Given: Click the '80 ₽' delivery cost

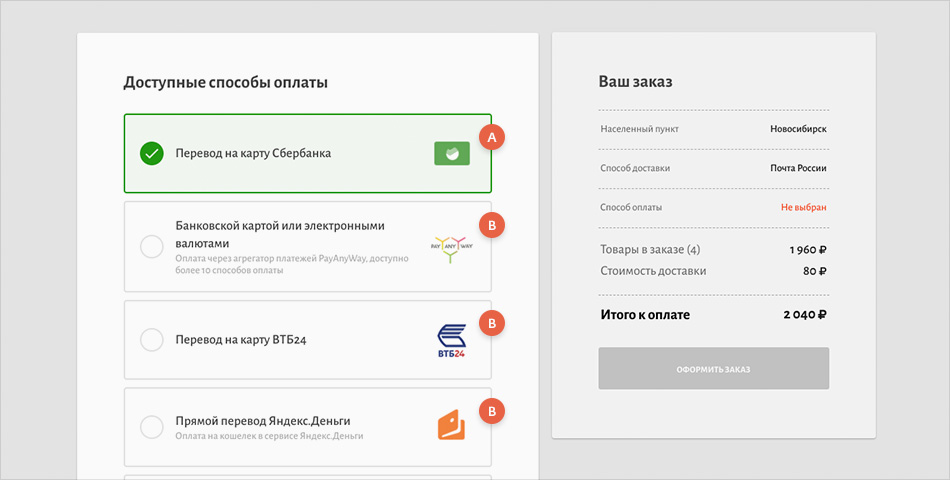Looking at the screenshot, I should tap(815, 271).
